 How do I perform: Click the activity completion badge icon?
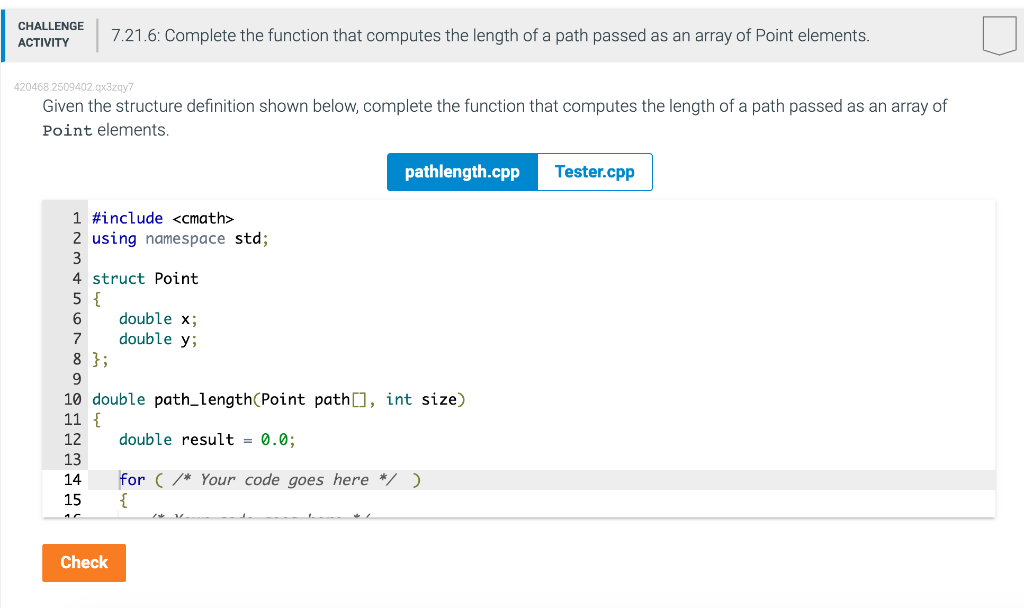[999, 35]
